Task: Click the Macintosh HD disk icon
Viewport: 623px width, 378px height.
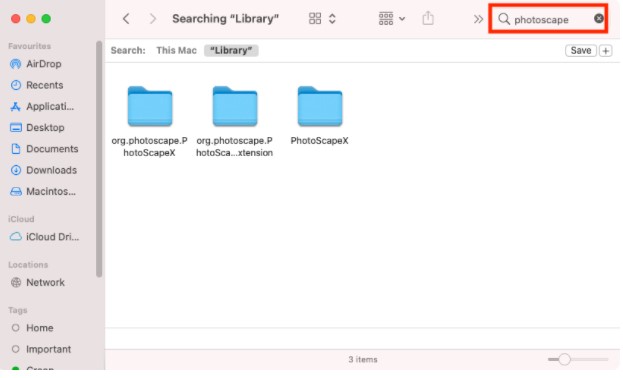Action: point(15,192)
